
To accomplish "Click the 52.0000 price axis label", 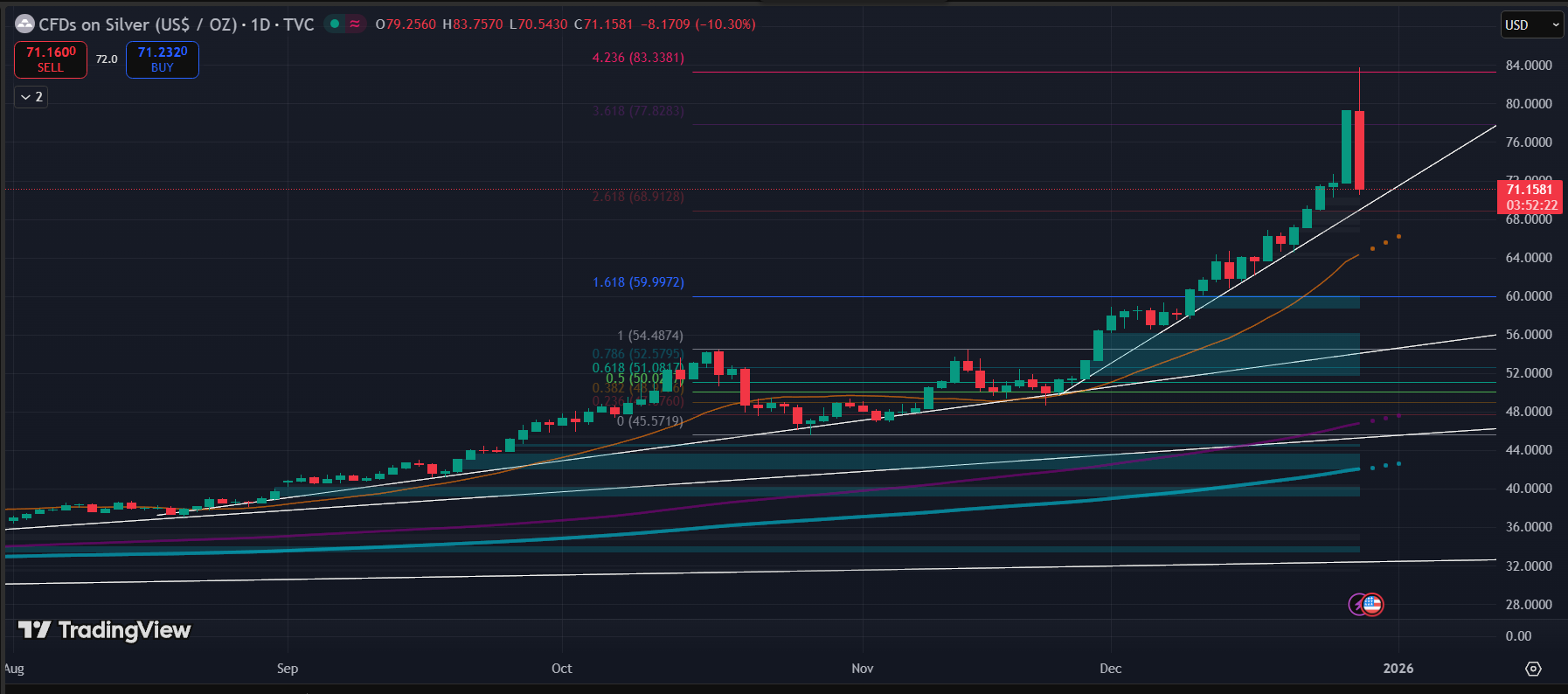I will pyautogui.click(x=1529, y=373).
